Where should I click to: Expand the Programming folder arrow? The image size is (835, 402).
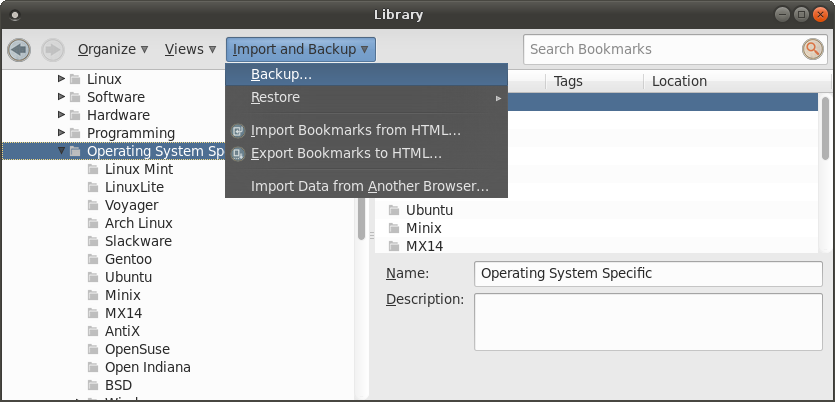coord(61,133)
